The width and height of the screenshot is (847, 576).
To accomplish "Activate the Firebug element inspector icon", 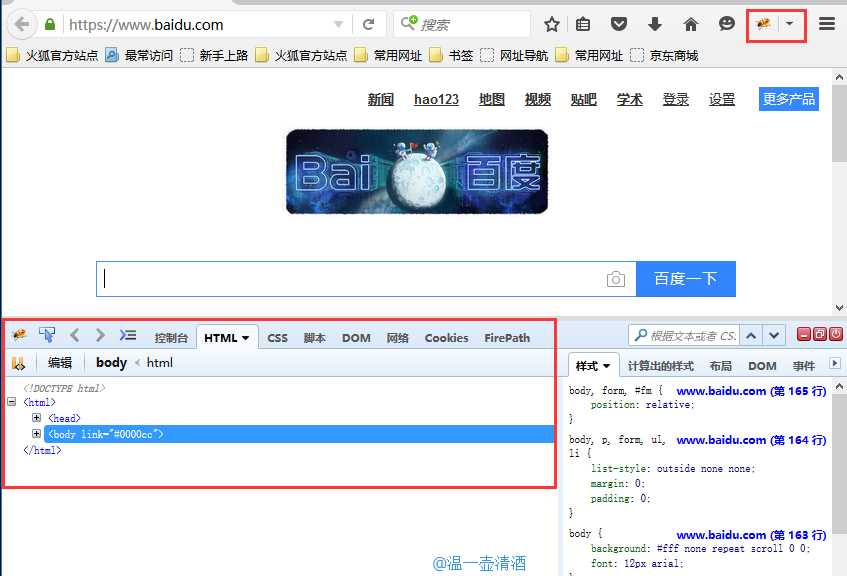I will pyautogui.click(x=47, y=335).
